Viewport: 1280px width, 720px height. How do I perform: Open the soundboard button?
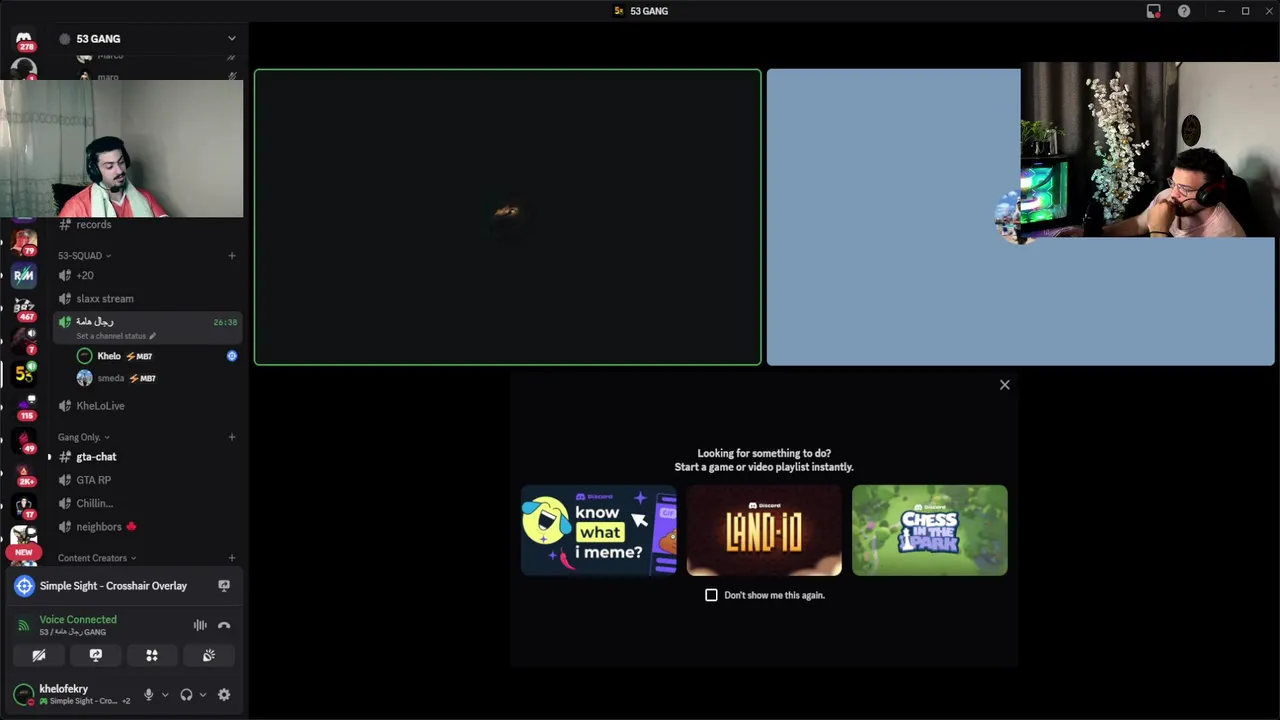(x=208, y=655)
